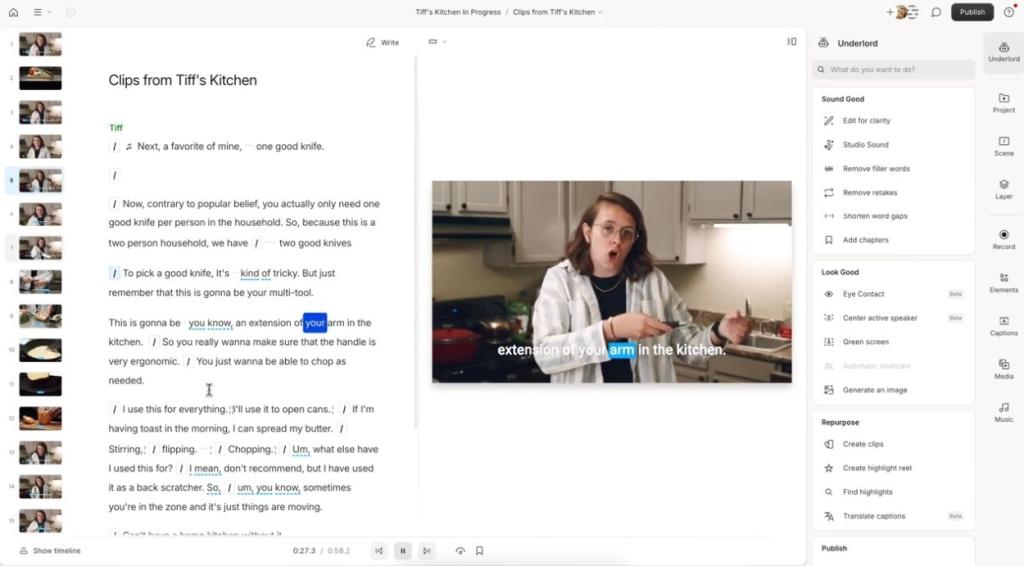Go to home icon at top left

tap(13, 12)
